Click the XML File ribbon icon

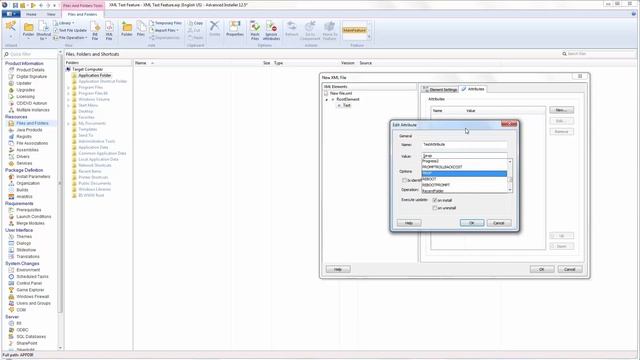(x=109, y=27)
